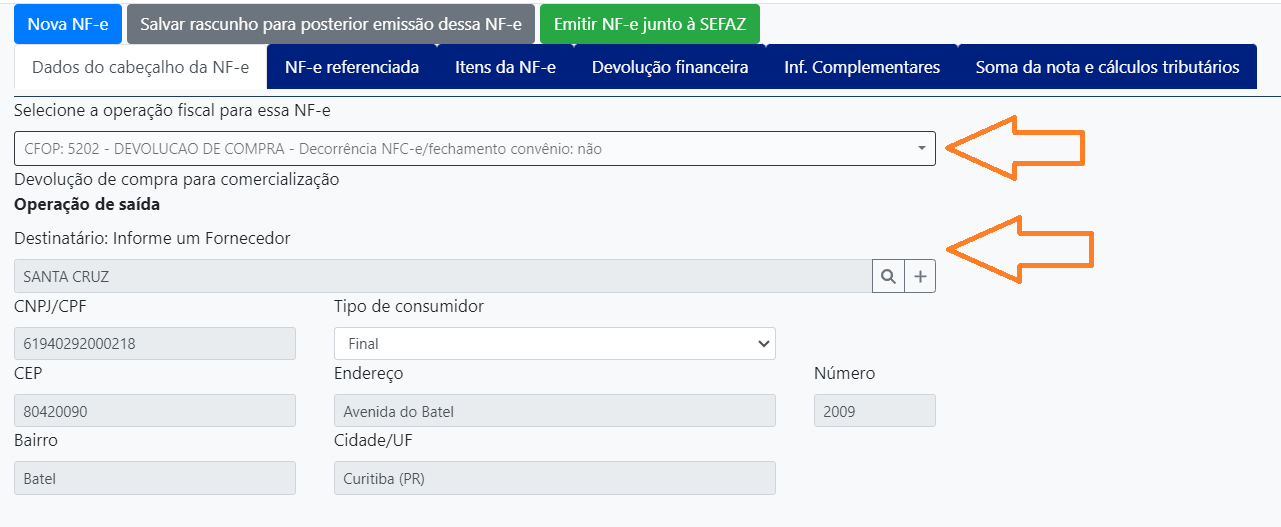Click the Cidade/UF field Curitiba (PR)
1281x527 pixels.
[554, 478]
